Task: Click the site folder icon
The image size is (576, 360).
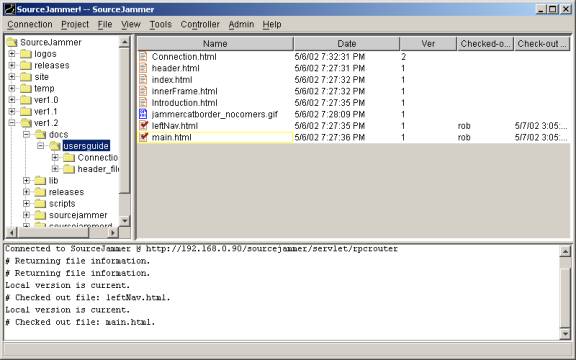Action: (x=26, y=77)
